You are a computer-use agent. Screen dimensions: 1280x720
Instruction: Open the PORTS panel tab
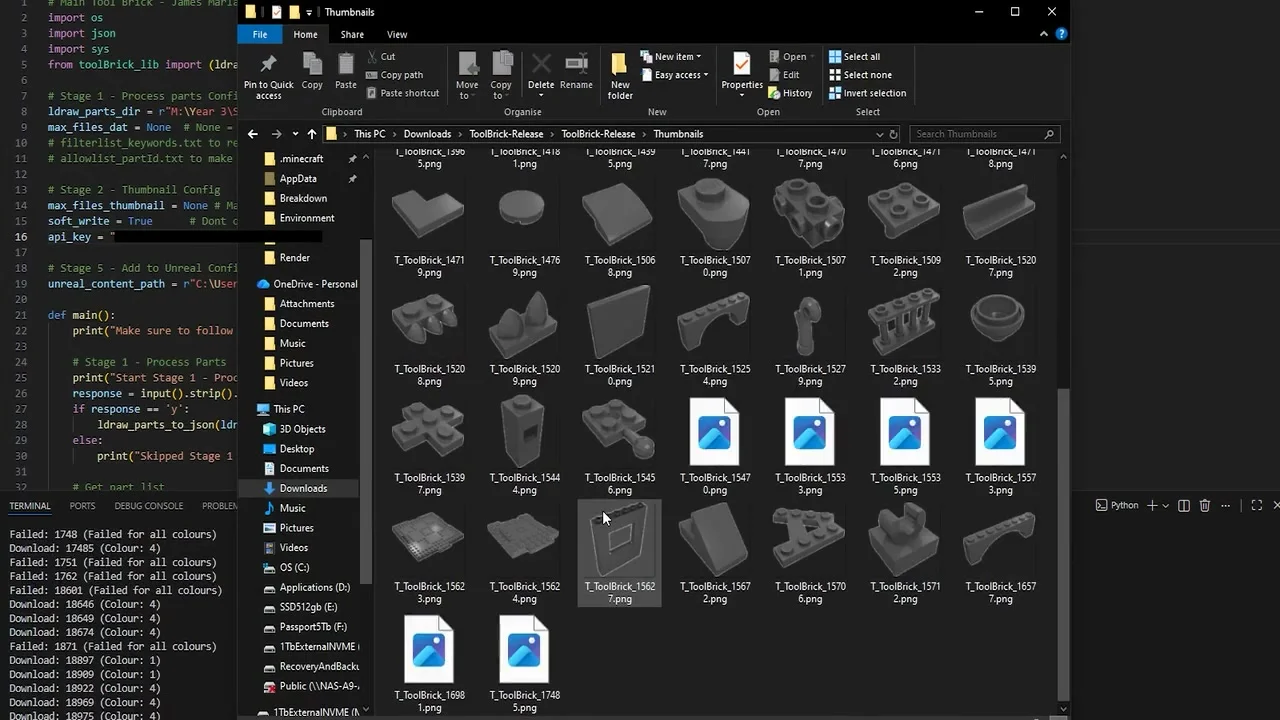82,506
